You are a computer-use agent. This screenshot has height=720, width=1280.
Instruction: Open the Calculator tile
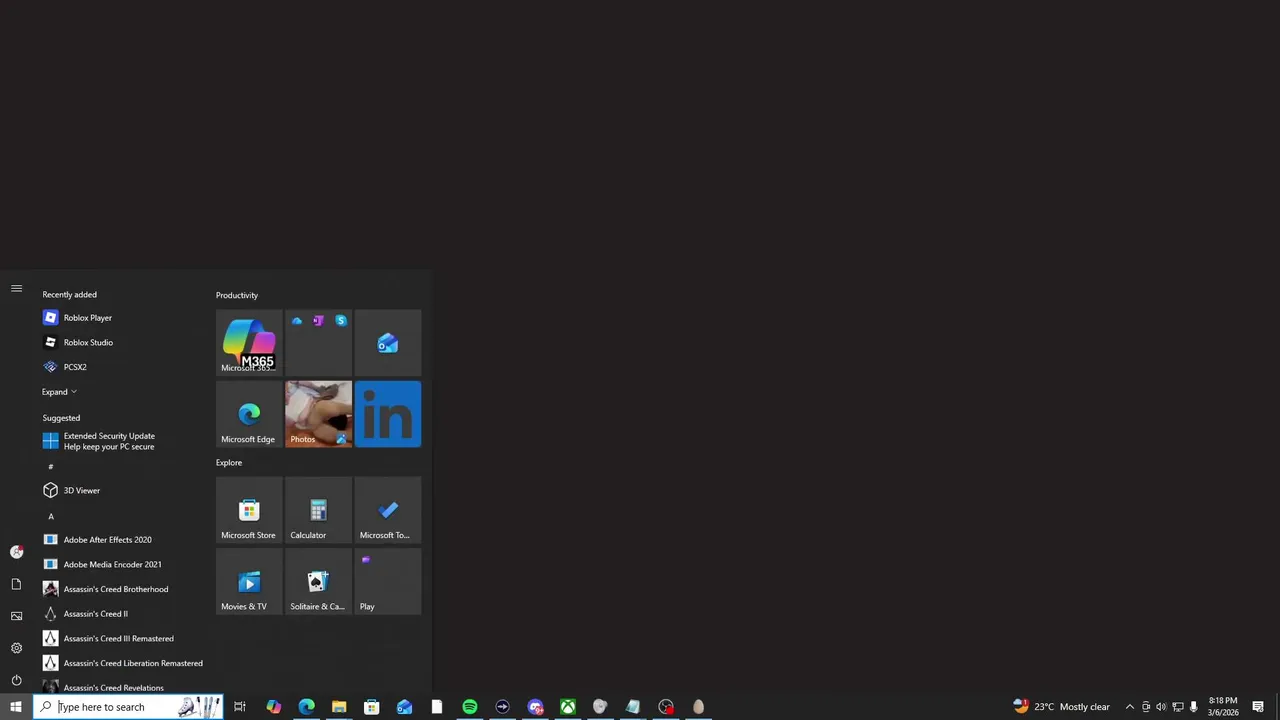pyautogui.click(x=318, y=510)
